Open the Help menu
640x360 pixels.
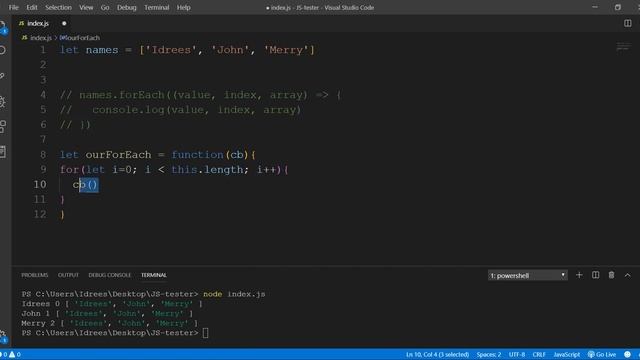[x=184, y=7]
